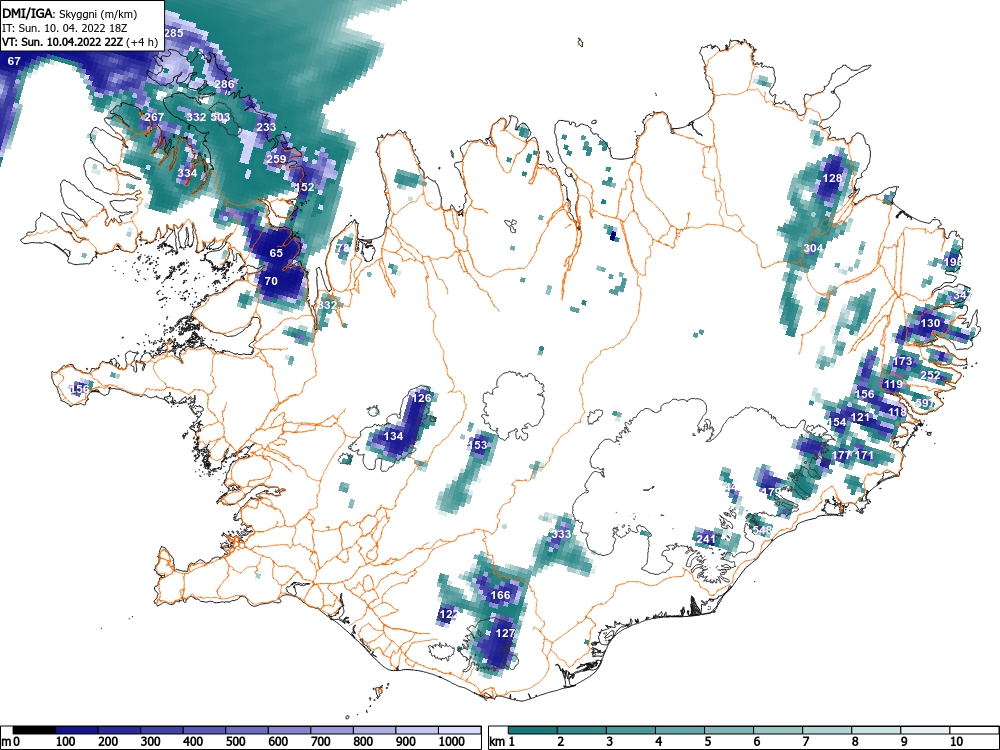Click the visibility value '241' on the map
The height and width of the screenshot is (750, 1000).
tap(705, 539)
